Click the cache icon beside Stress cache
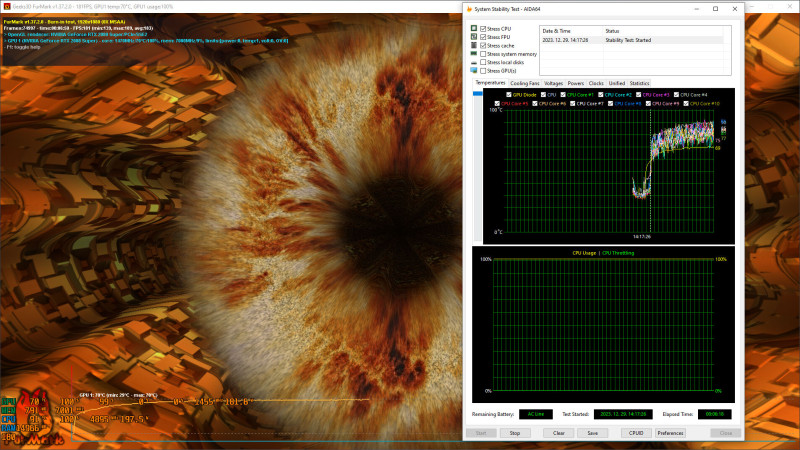The height and width of the screenshot is (450, 800). (x=473, y=46)
